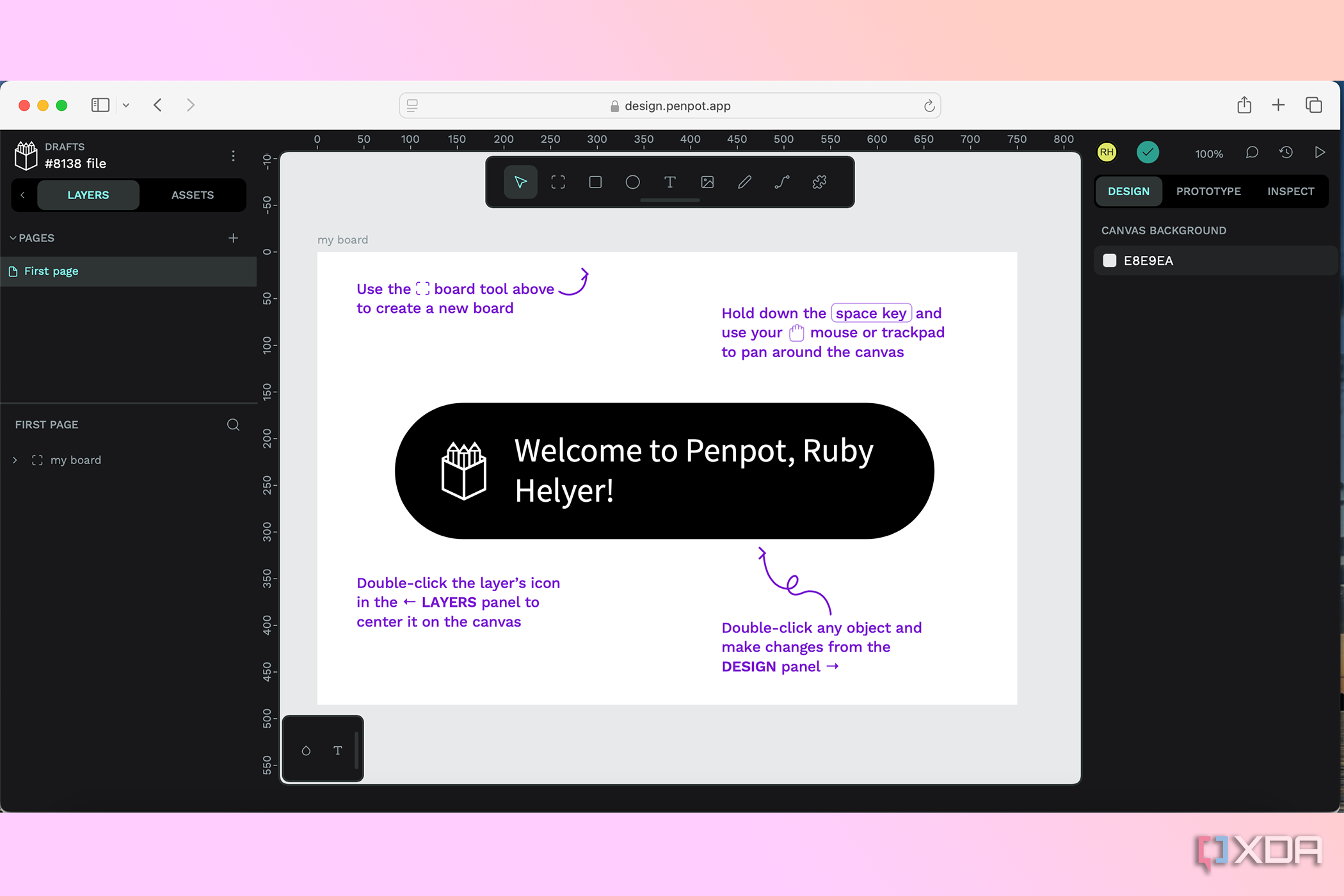The height and width of the screenshot is (896, 1344).
Task: Open the Design tab
Action: (x=1128, y=191)
